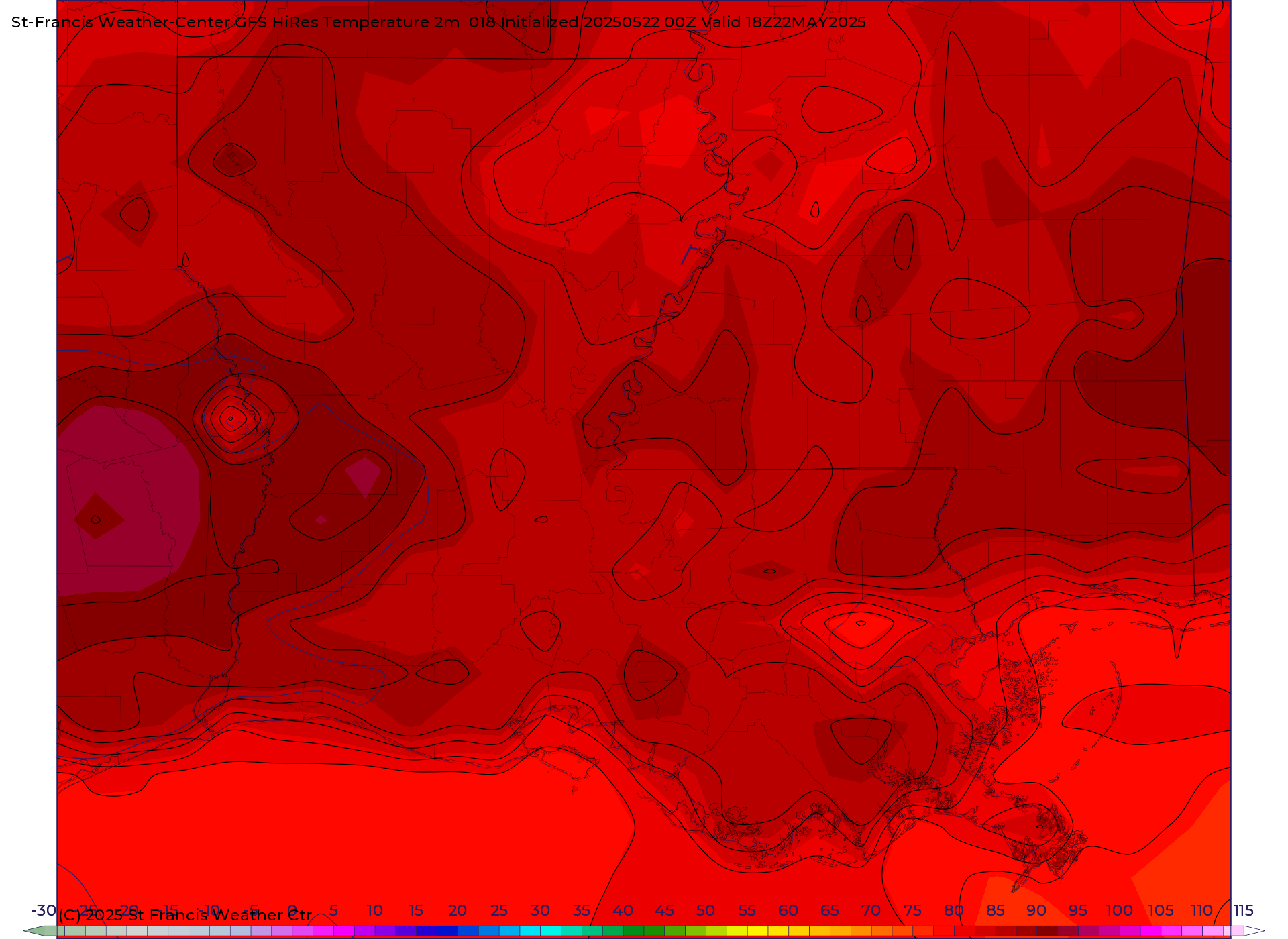Viewport: 1288px width, 939px height.
Task: Click the '65' color bar label
Action: pos(830,911)
